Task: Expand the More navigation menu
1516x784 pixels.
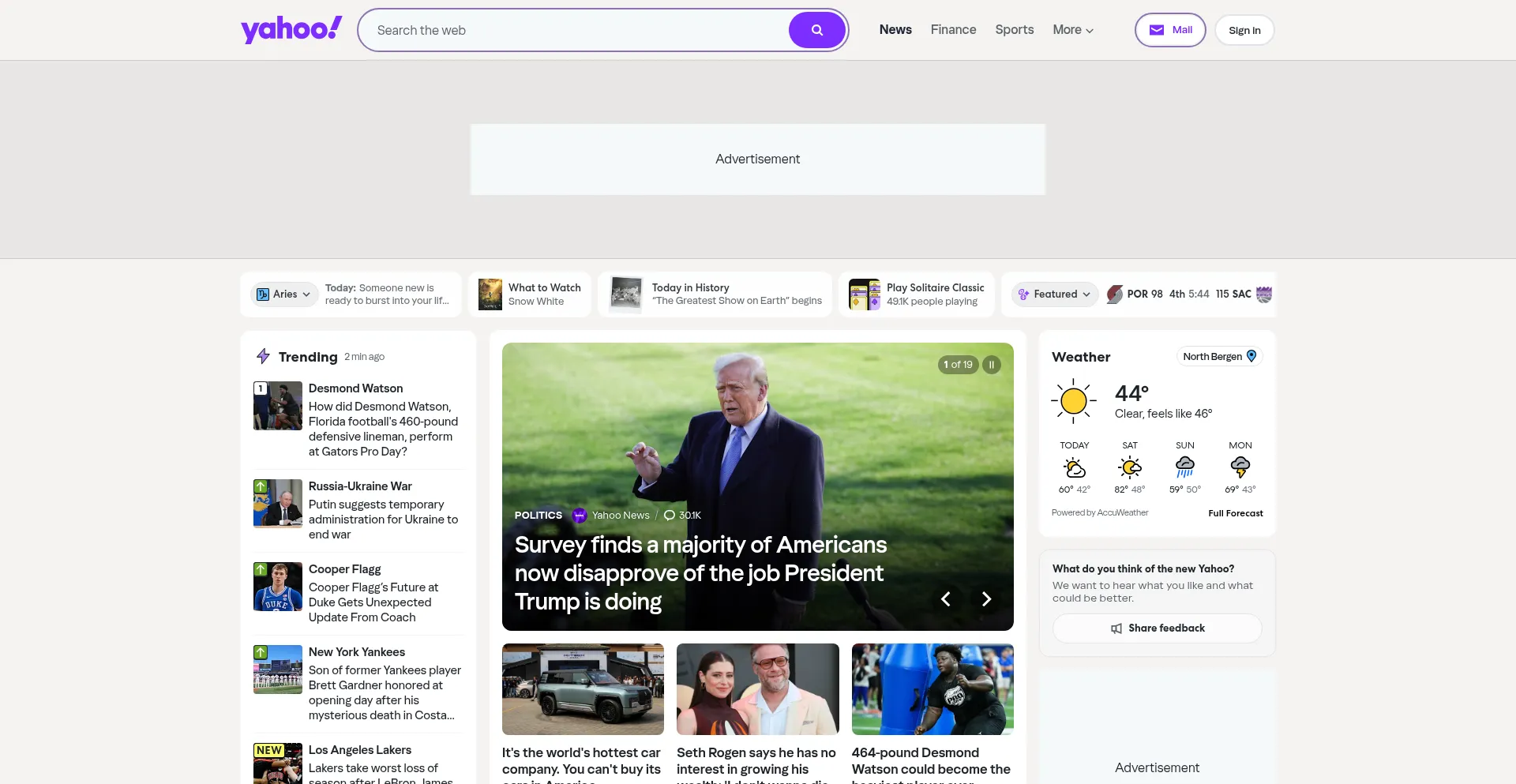Action: click(x=1073, y=30)
